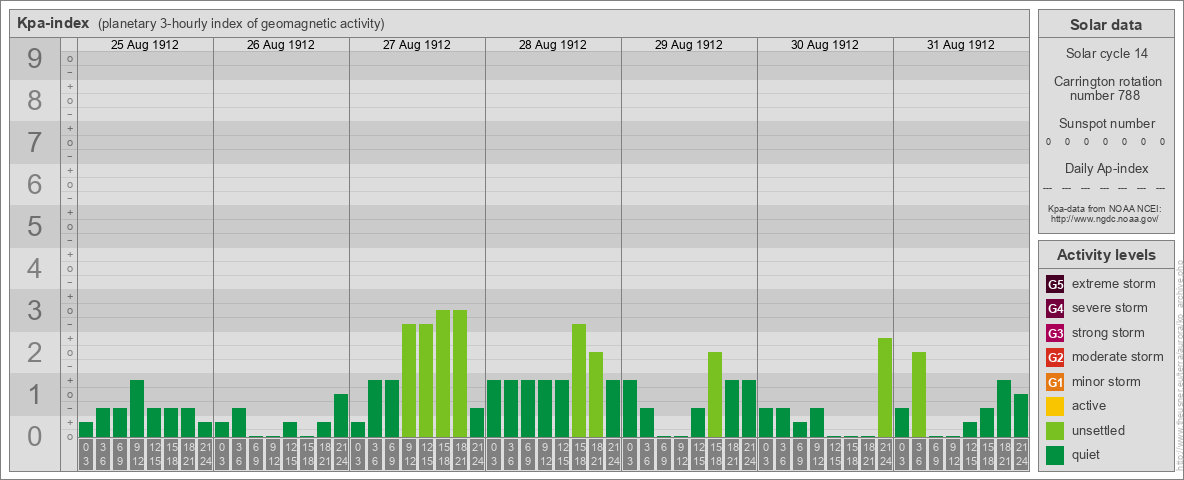Image resolution: width=1184 pixels, height=480 pixels.
Task: Select the dark green quiet swatch
Action: 1056,454
